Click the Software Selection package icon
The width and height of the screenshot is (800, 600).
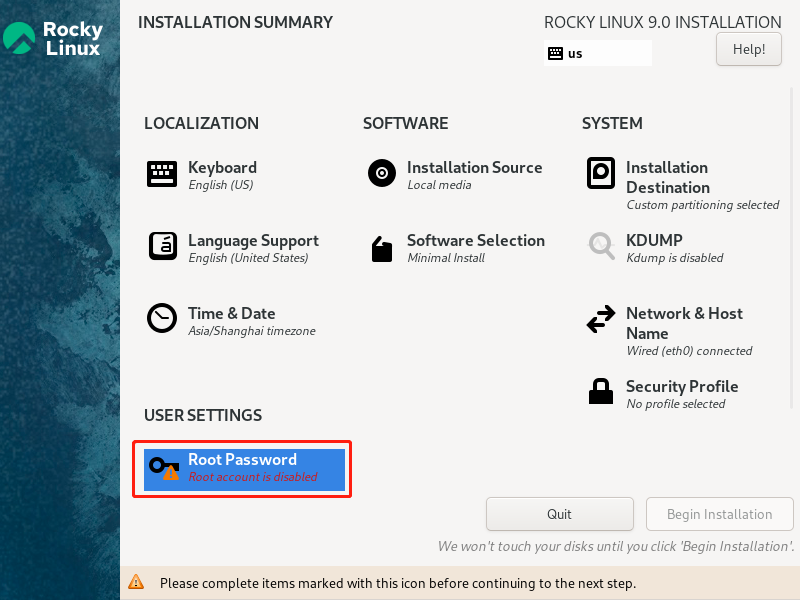[x=382, y=248]
